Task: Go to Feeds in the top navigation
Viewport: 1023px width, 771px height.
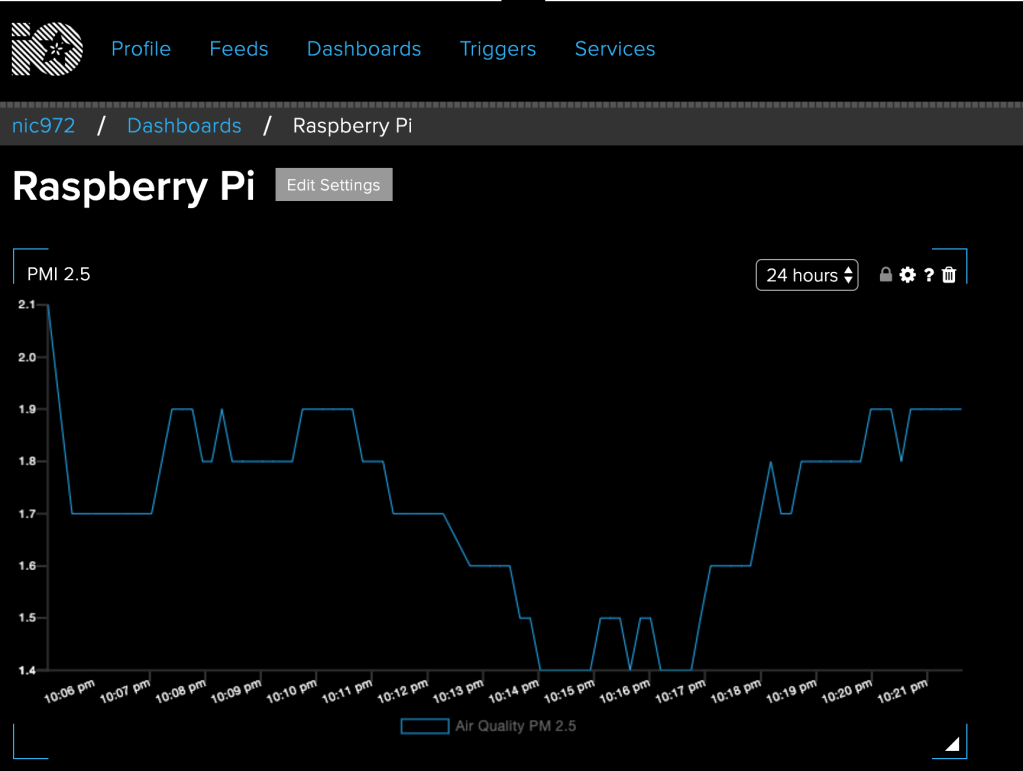Action: 238,49
